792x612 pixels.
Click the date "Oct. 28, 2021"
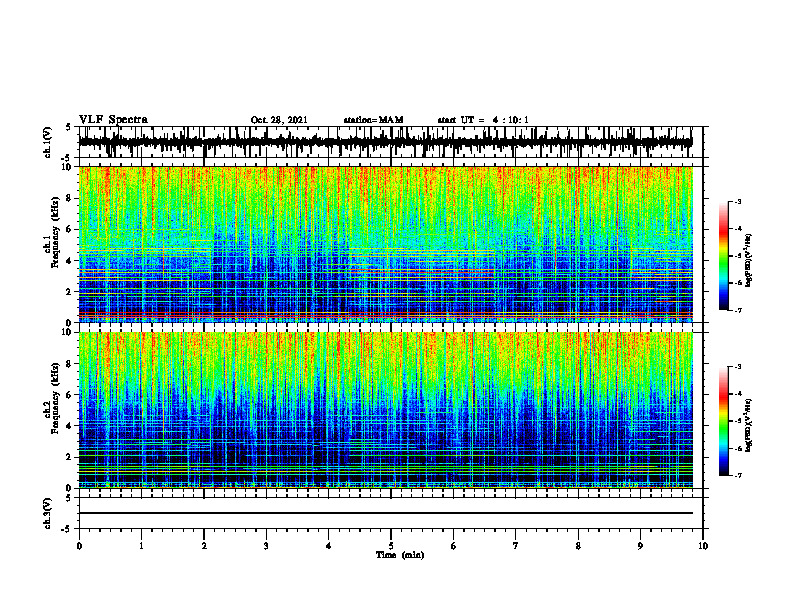click(x=279, y=120)
